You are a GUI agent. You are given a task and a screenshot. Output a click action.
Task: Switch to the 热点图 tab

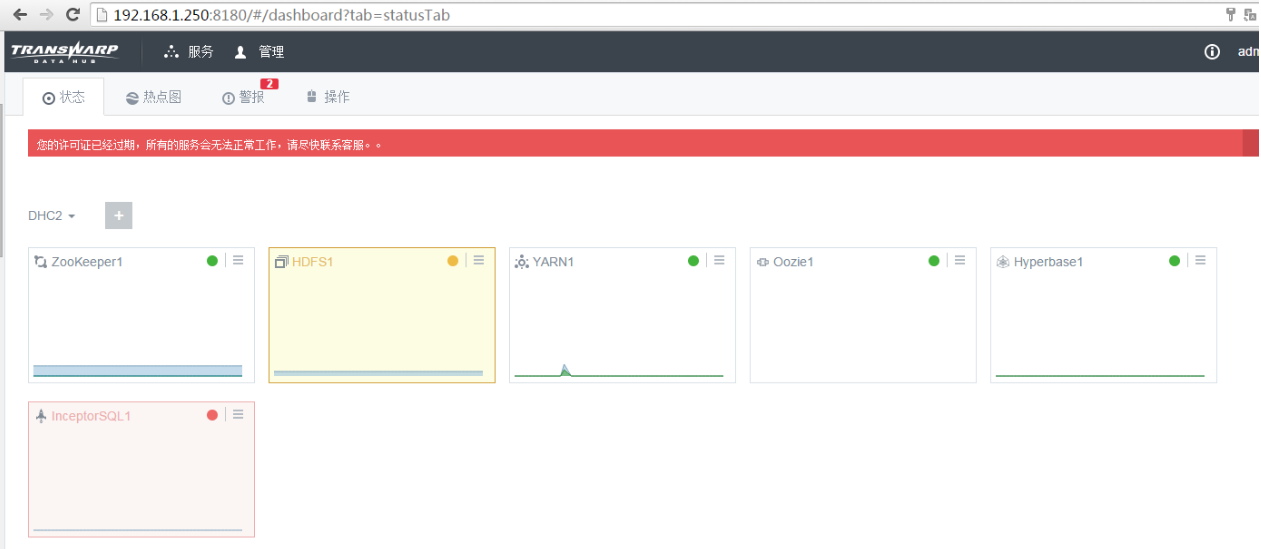pyautogui.click(x=154, y=97)
